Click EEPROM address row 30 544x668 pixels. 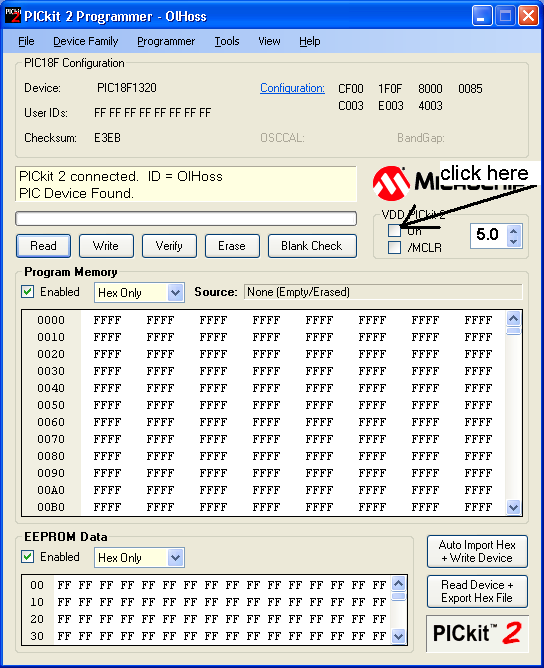click(37, 636)
